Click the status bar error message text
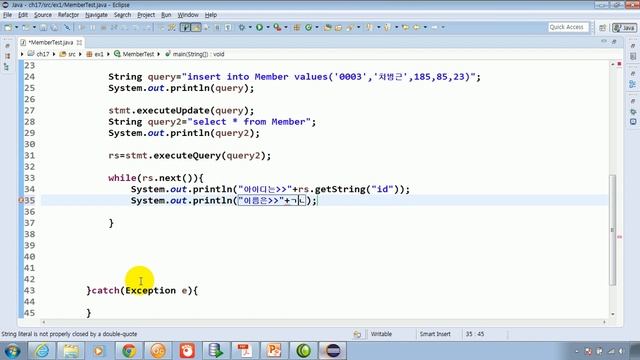The width and height of the screenshot is (640, 360). tap(69, 334)
